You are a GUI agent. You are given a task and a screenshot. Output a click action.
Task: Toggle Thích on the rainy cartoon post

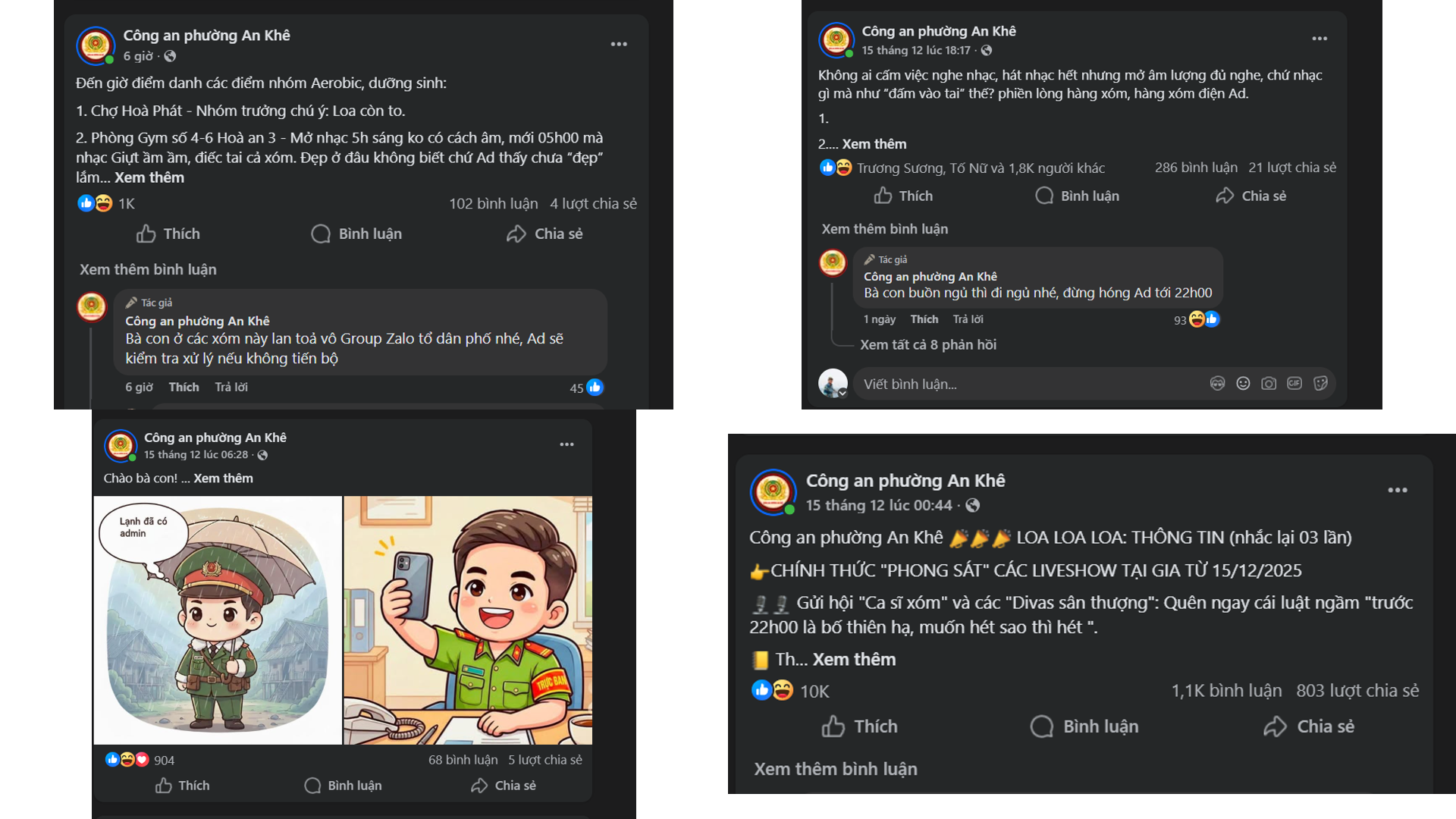click(x=182, y=786)
